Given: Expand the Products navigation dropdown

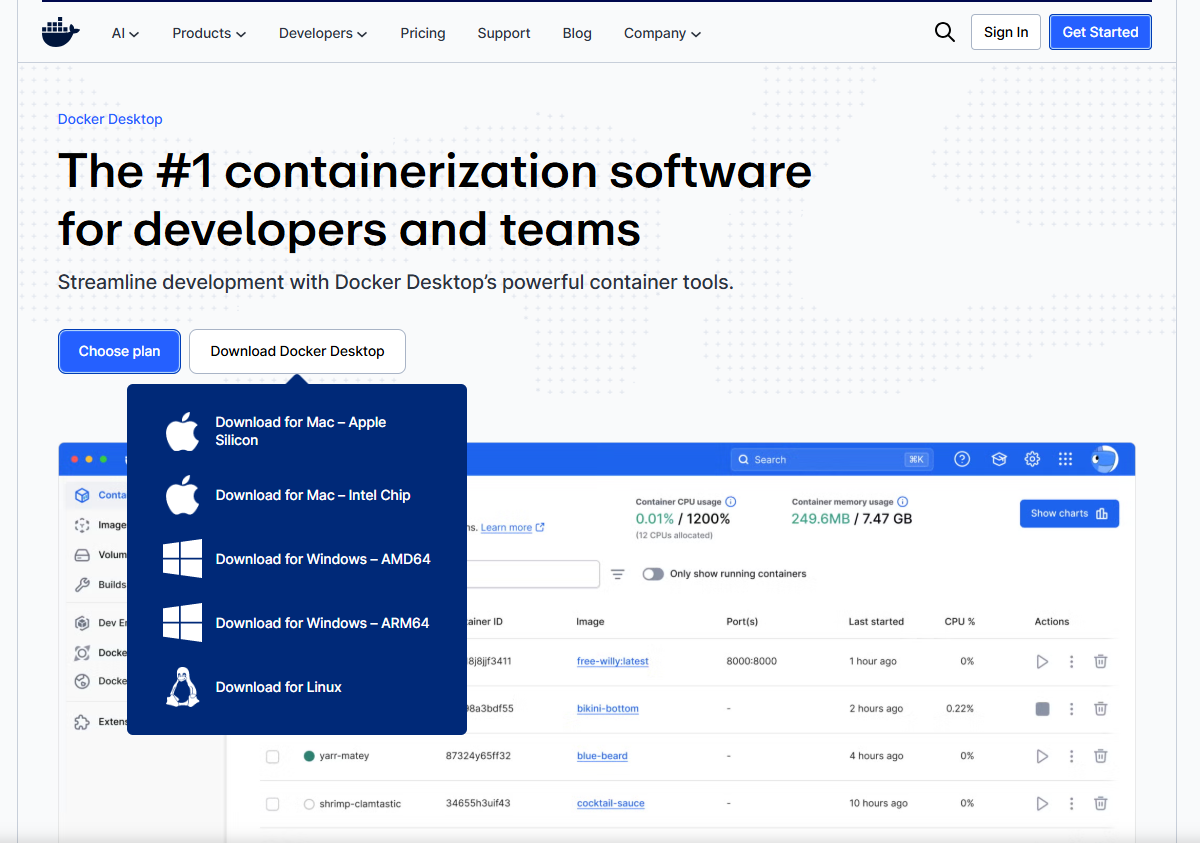Looking at the screenshot, I should click(x=209, y=33).
